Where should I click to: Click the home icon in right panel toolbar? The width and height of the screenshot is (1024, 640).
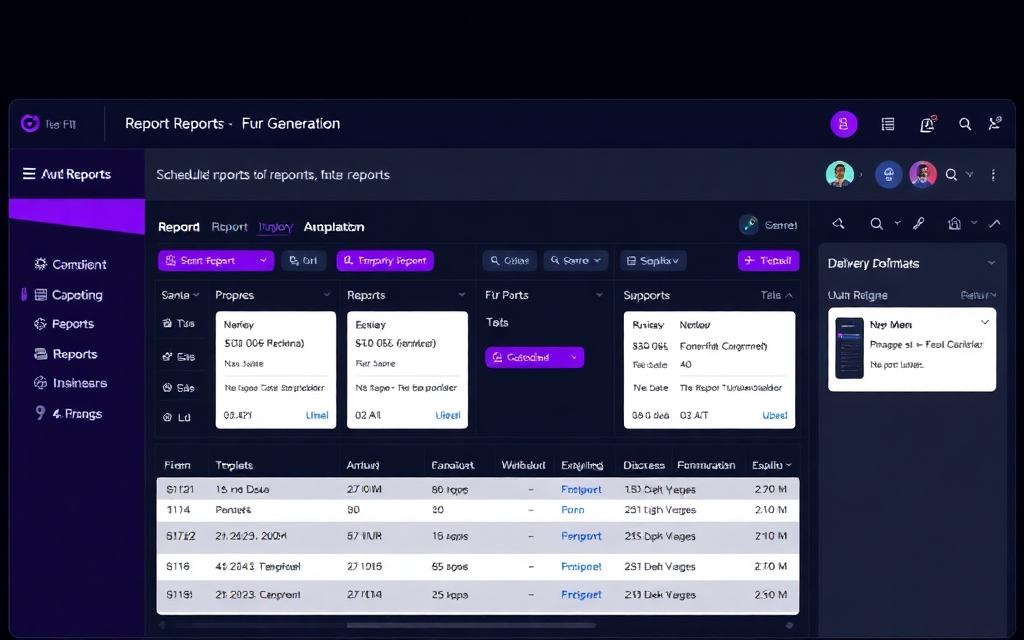pos(954,223)
